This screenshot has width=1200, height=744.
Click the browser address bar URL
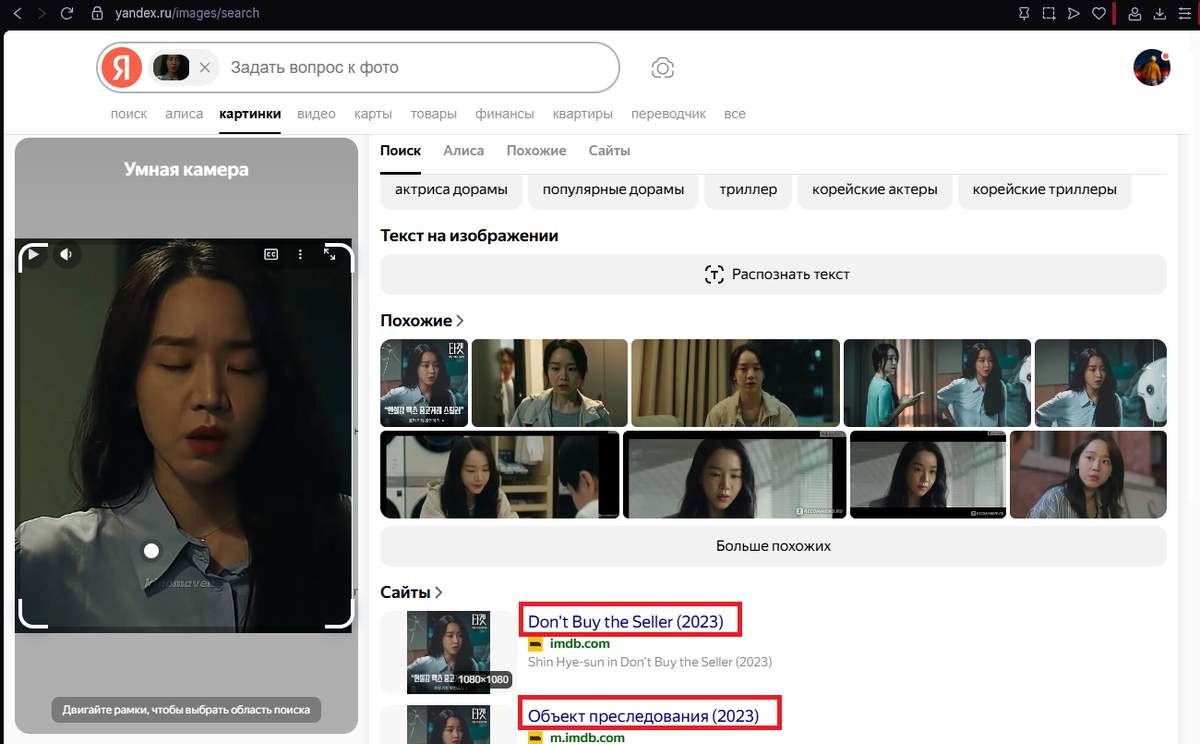[185, 14]
